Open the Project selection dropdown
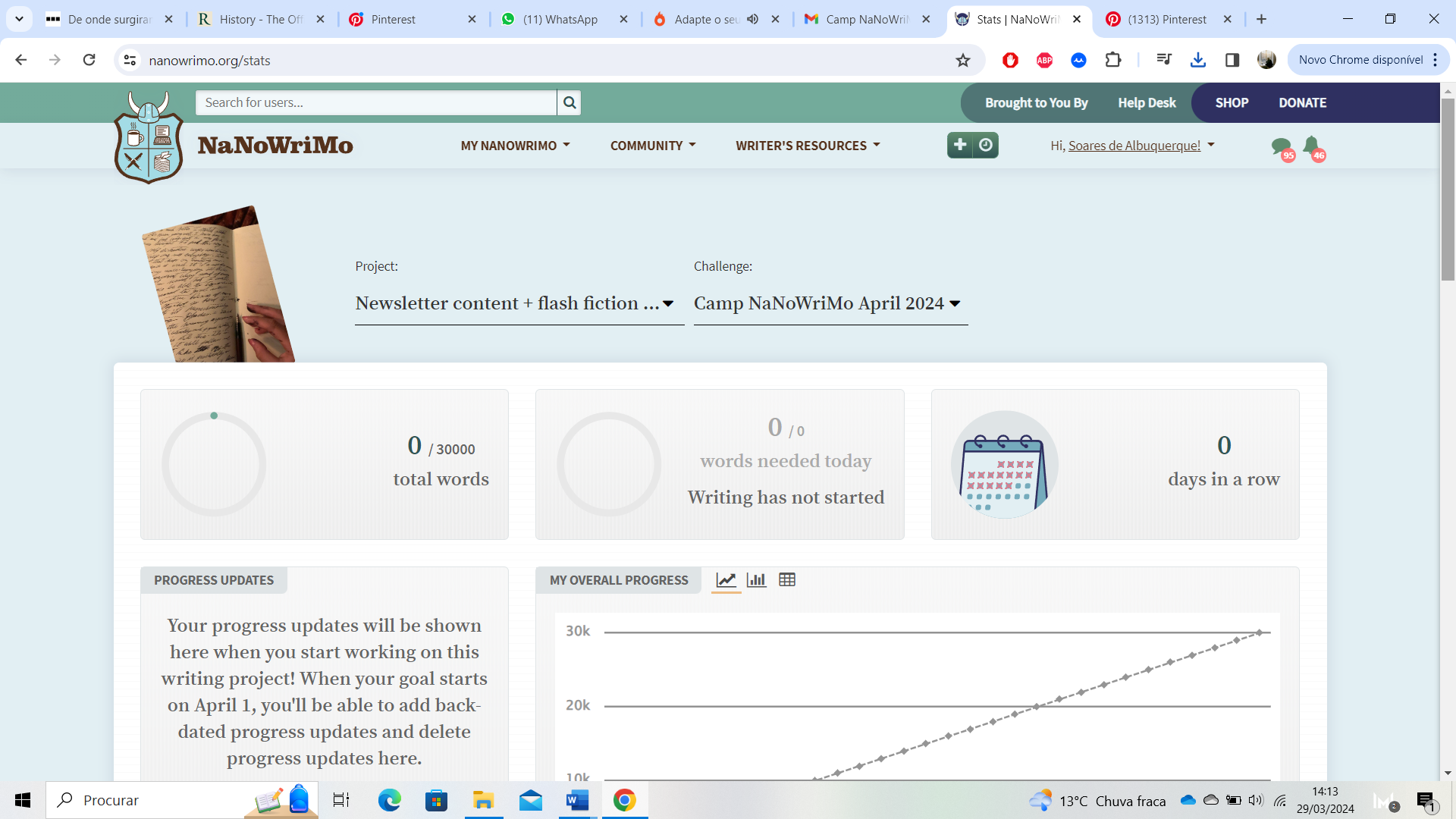 click(519, 303)
